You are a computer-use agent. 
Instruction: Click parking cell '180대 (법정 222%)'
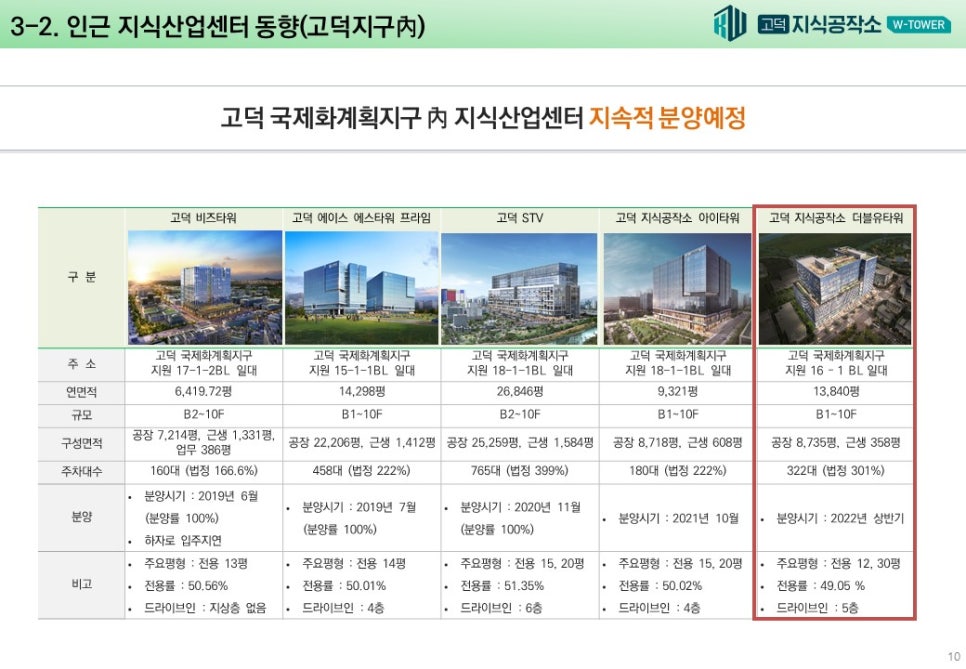click(x=678, y=471)
